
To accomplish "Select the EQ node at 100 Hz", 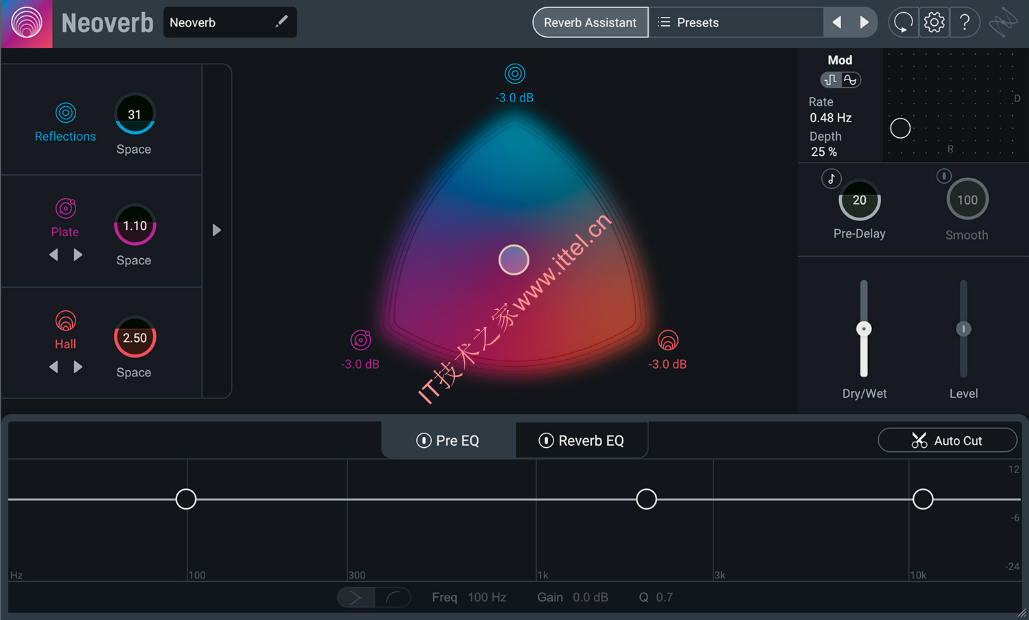I will pyautogui.click(x=186, y=499).
